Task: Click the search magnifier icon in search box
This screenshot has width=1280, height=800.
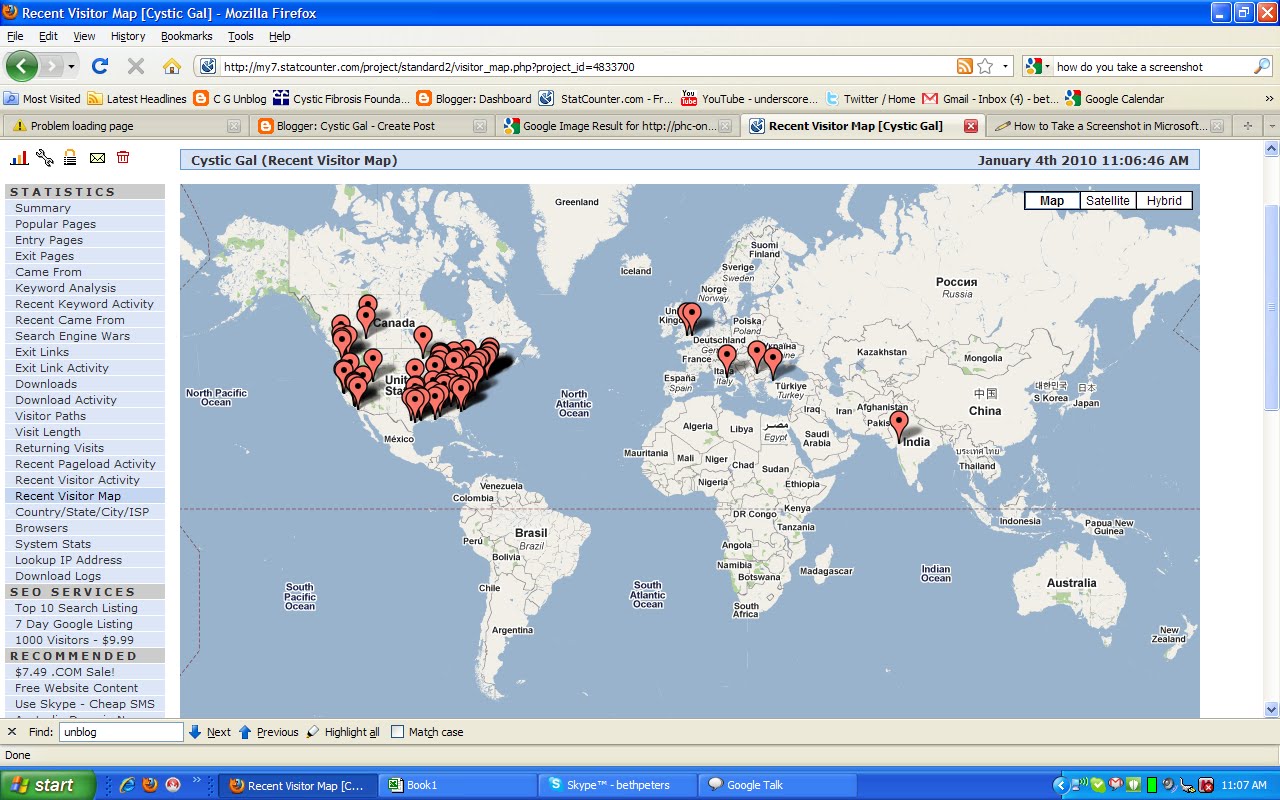Action: pos(1262,66)
